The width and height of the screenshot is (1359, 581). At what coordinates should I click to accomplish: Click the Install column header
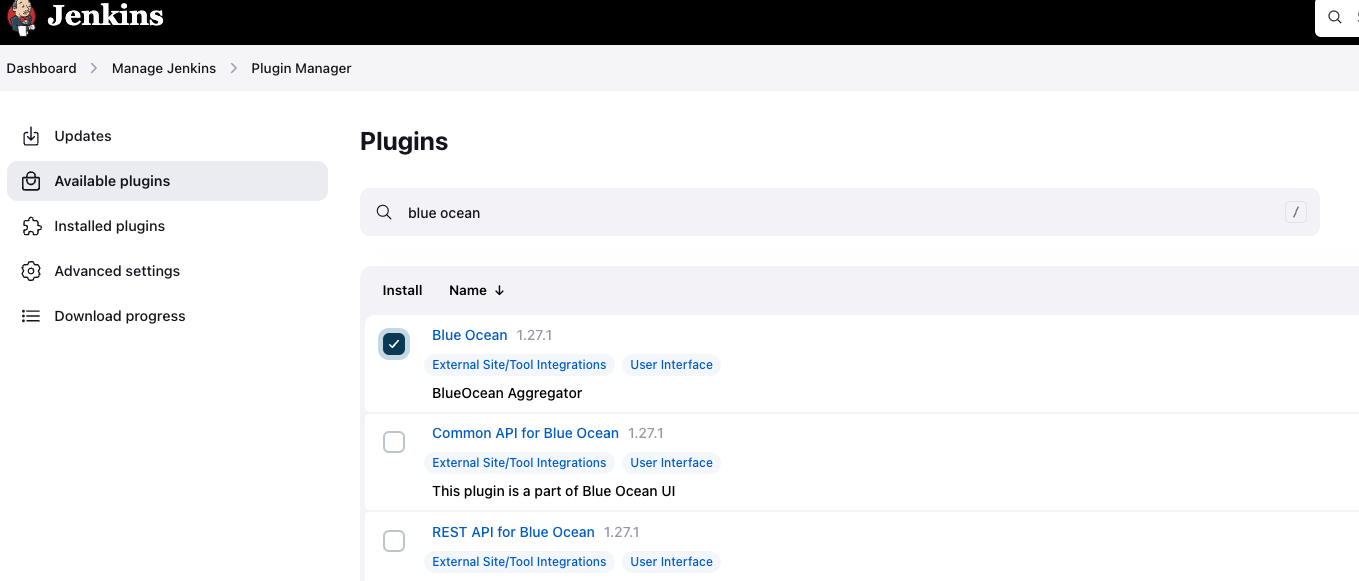[402, 290]
